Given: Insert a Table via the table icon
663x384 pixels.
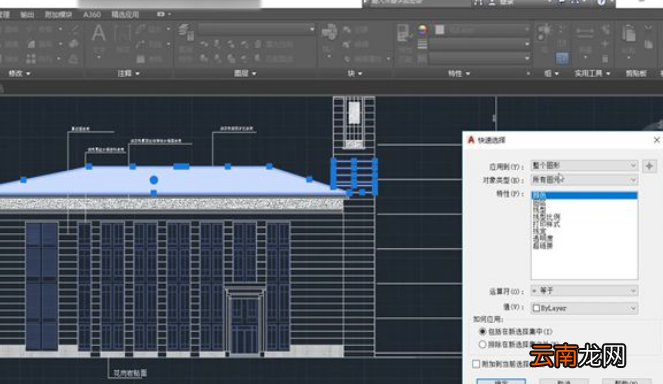Looking at the screenshot, I should (x=141, y=58).
